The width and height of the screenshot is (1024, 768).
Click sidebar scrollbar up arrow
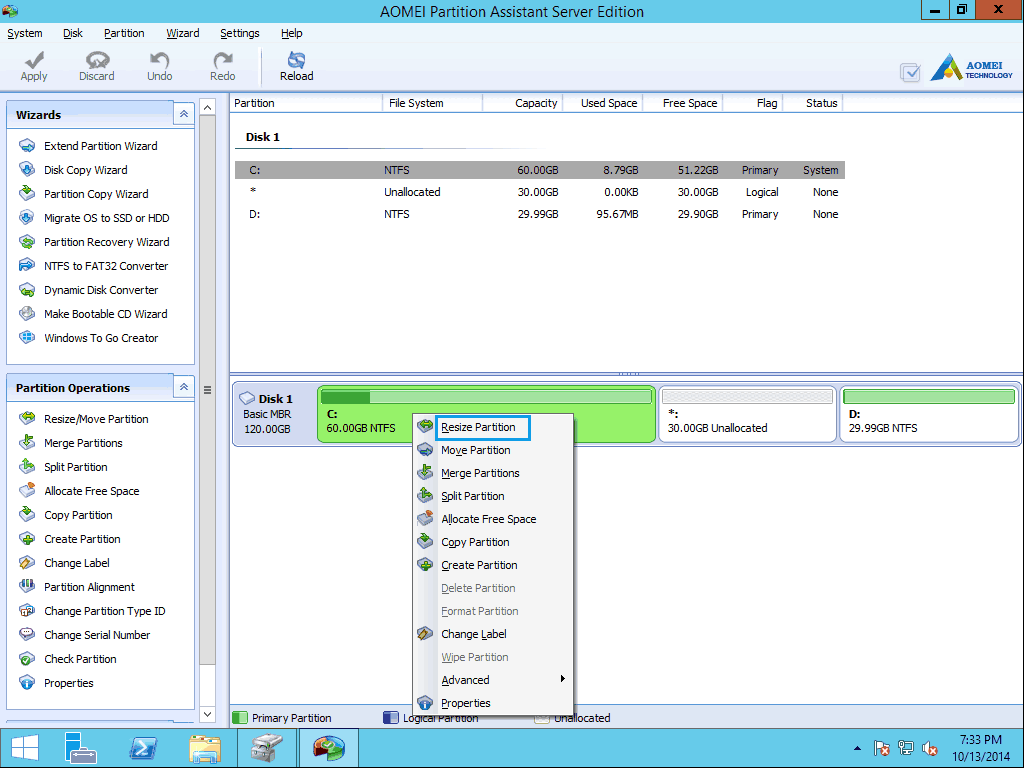click(208, 107)
